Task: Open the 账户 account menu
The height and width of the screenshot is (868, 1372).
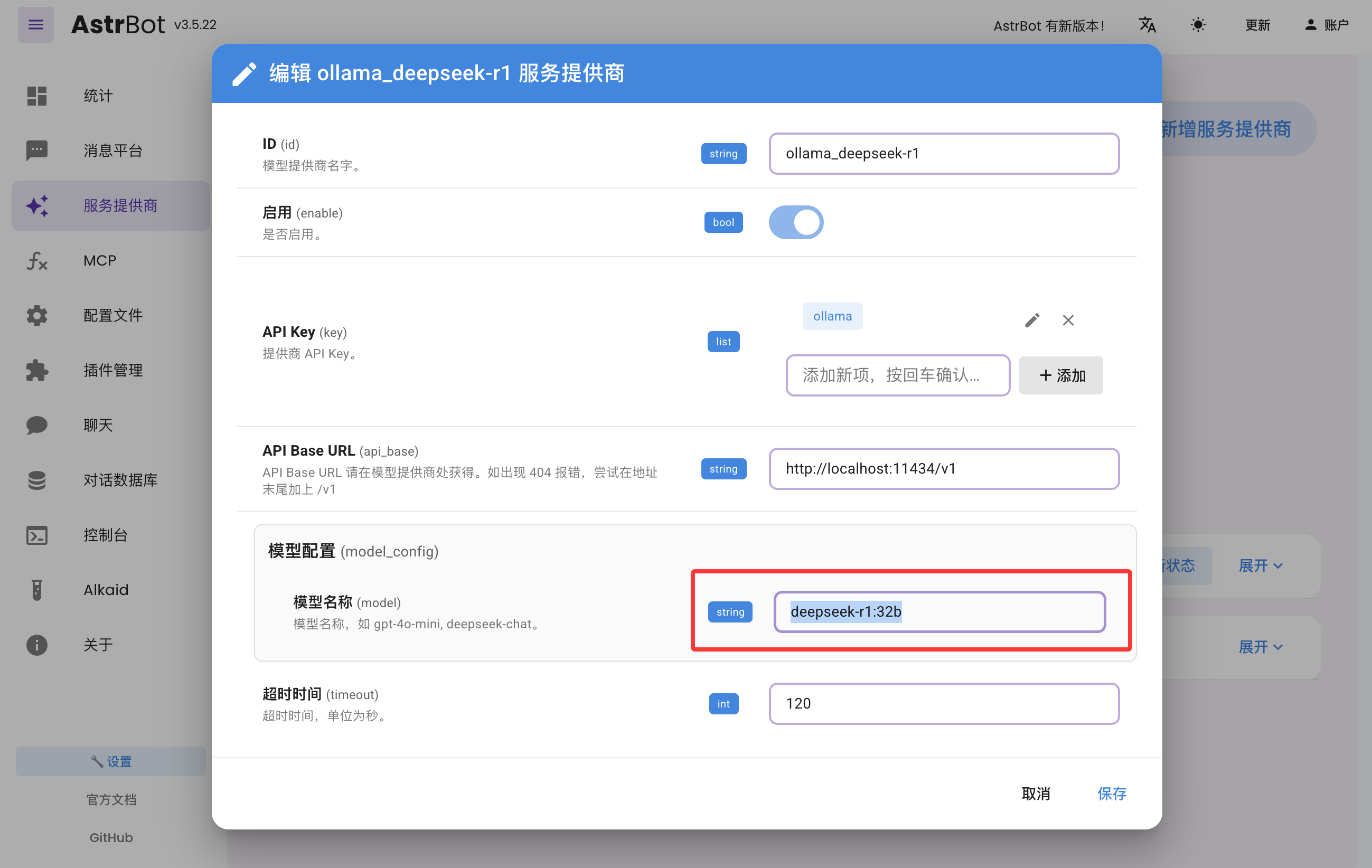Action: [1326, 24]
